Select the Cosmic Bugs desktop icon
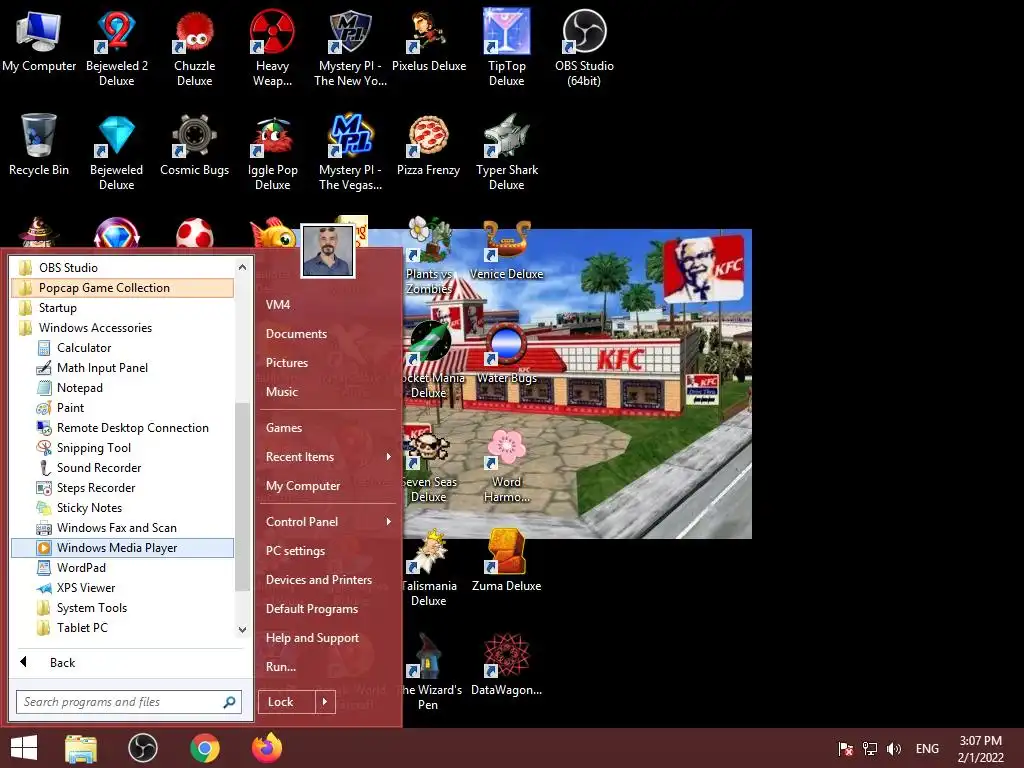Screen dimensions: 1024x768 point(194,144)
